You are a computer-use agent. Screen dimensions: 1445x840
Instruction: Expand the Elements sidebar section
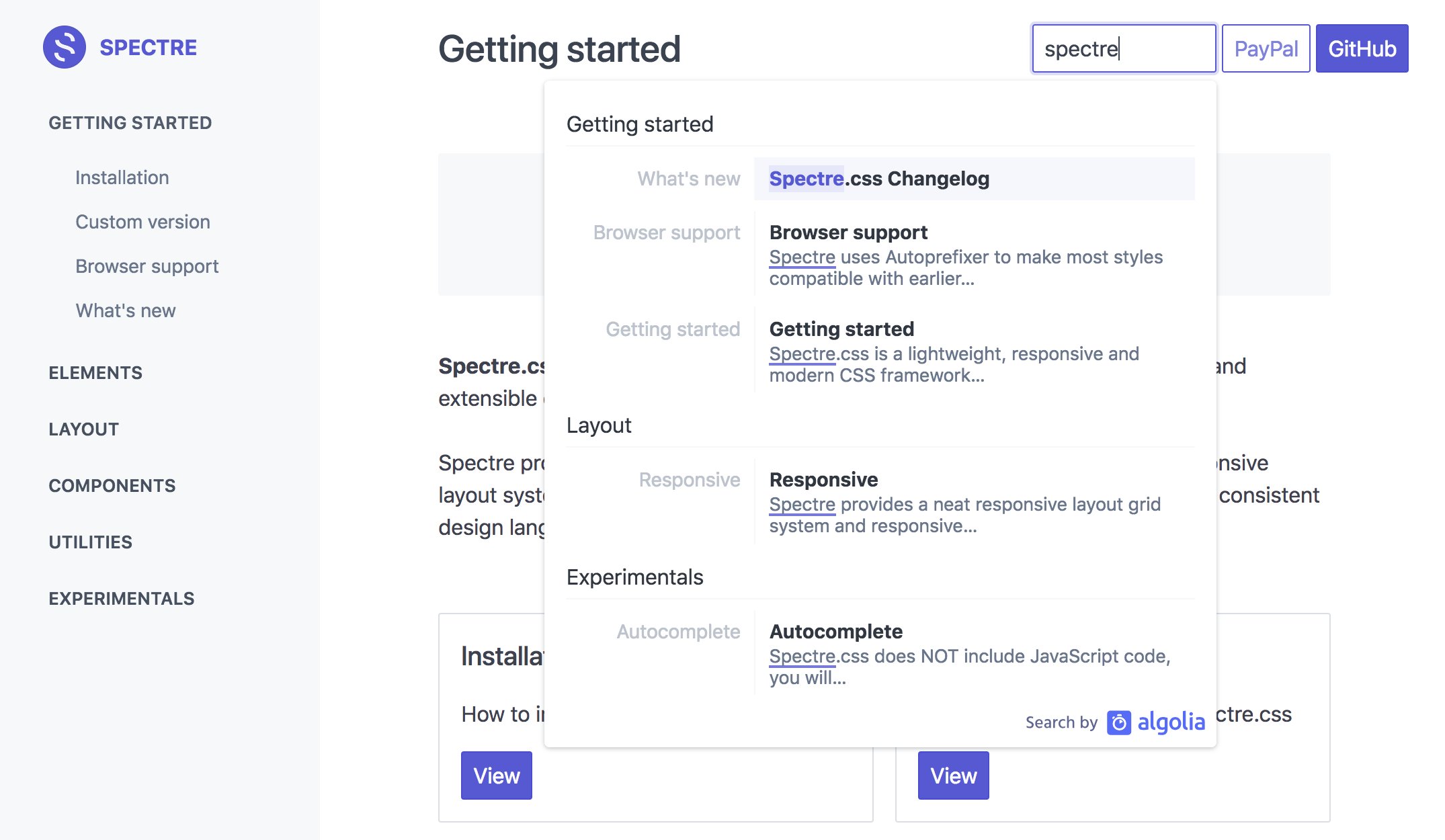(95, 373)
